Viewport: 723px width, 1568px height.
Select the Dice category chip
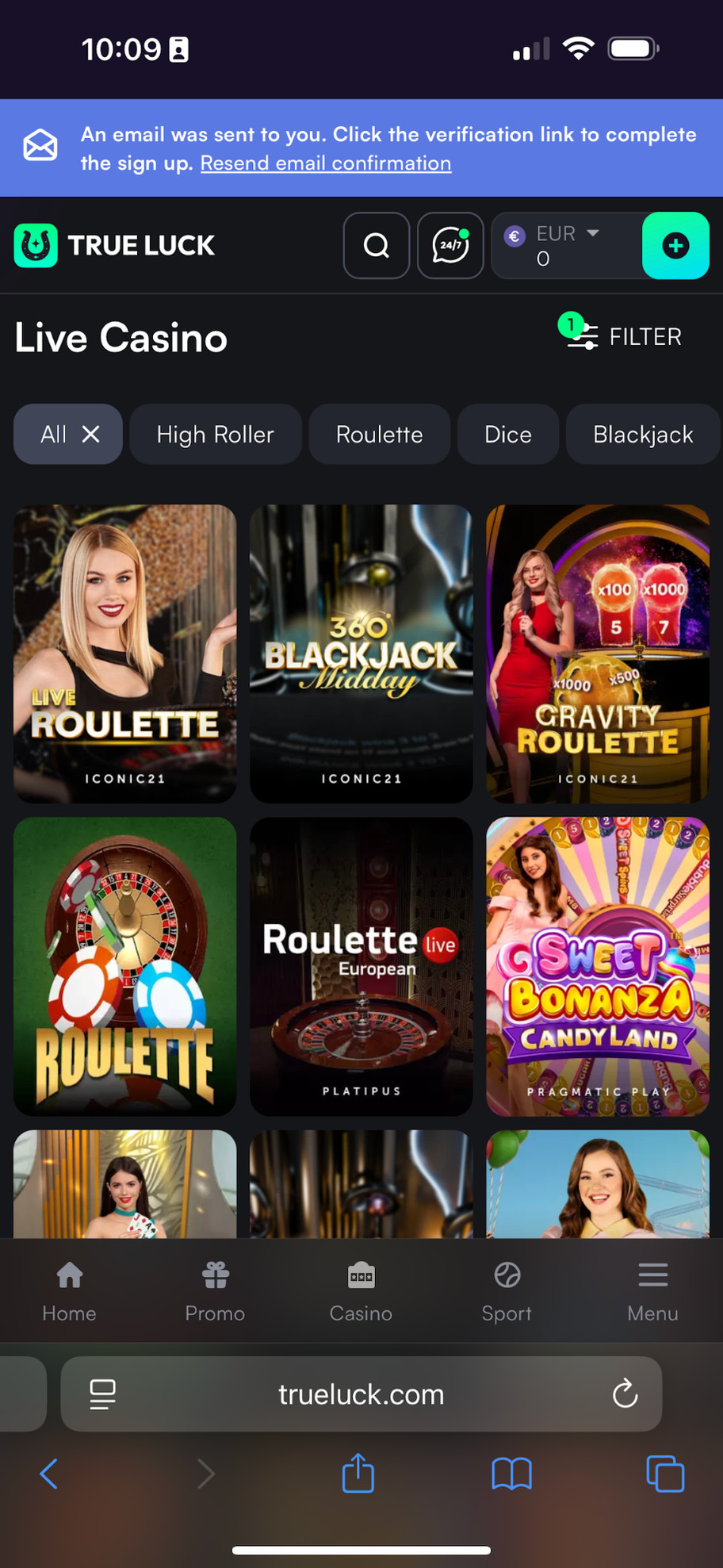(x=507, y=434)
